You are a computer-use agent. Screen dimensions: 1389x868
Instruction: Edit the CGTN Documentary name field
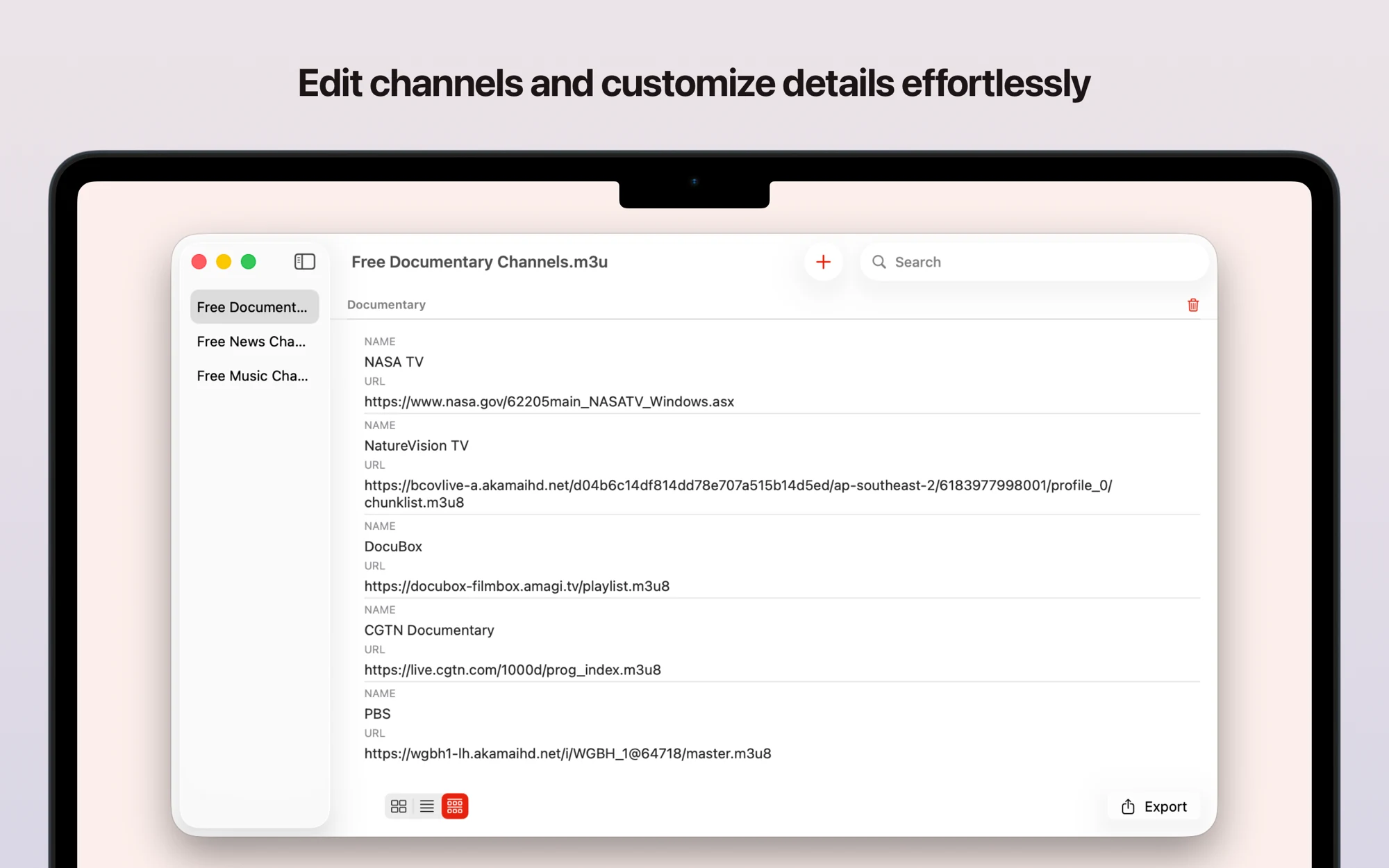(x=429, y=630)
